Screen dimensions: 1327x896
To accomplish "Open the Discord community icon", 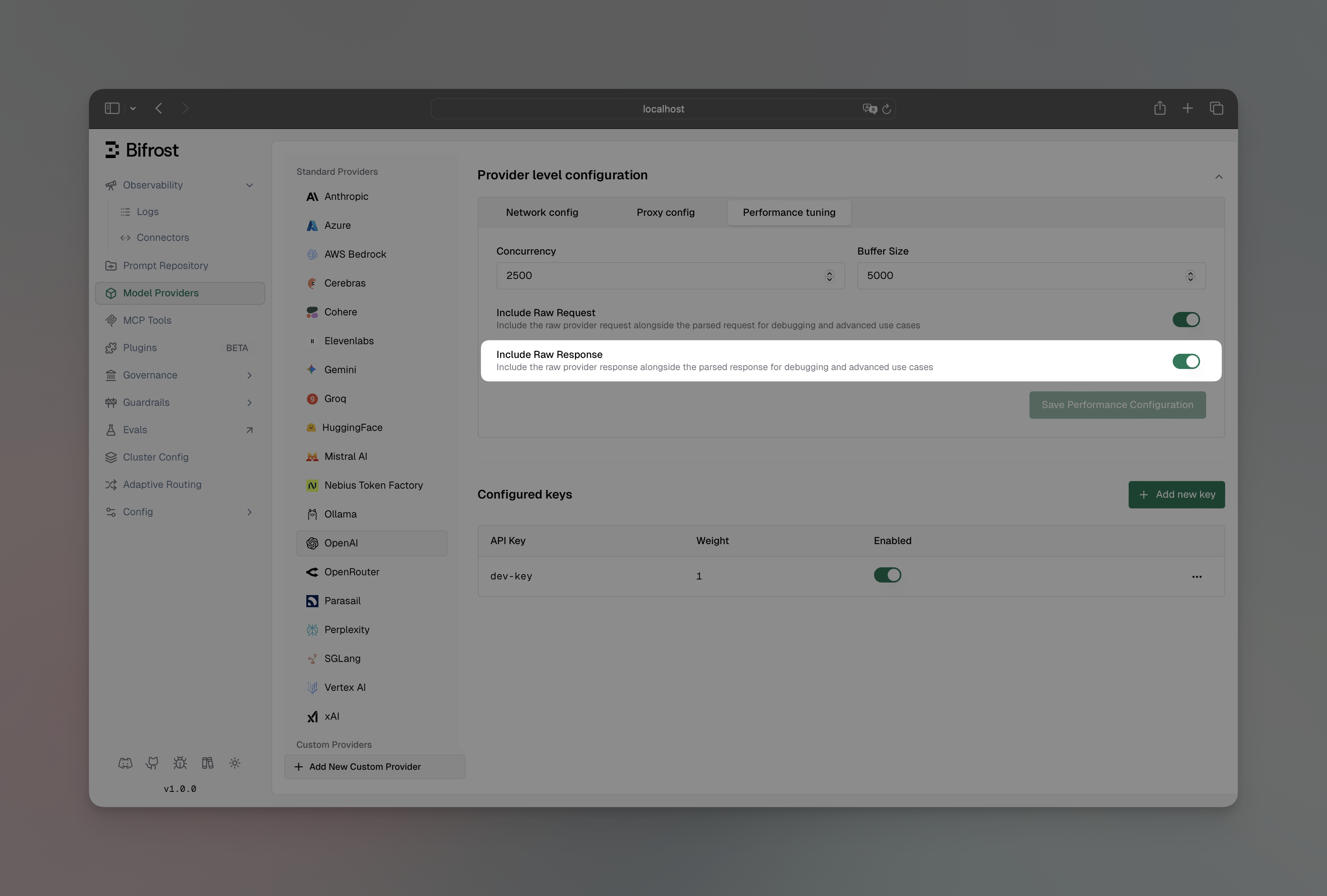I will click(x=125, y=763).
